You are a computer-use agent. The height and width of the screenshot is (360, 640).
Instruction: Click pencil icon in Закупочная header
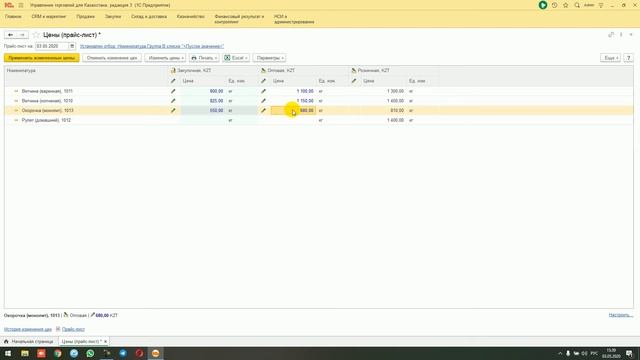[x=173, y=81]
